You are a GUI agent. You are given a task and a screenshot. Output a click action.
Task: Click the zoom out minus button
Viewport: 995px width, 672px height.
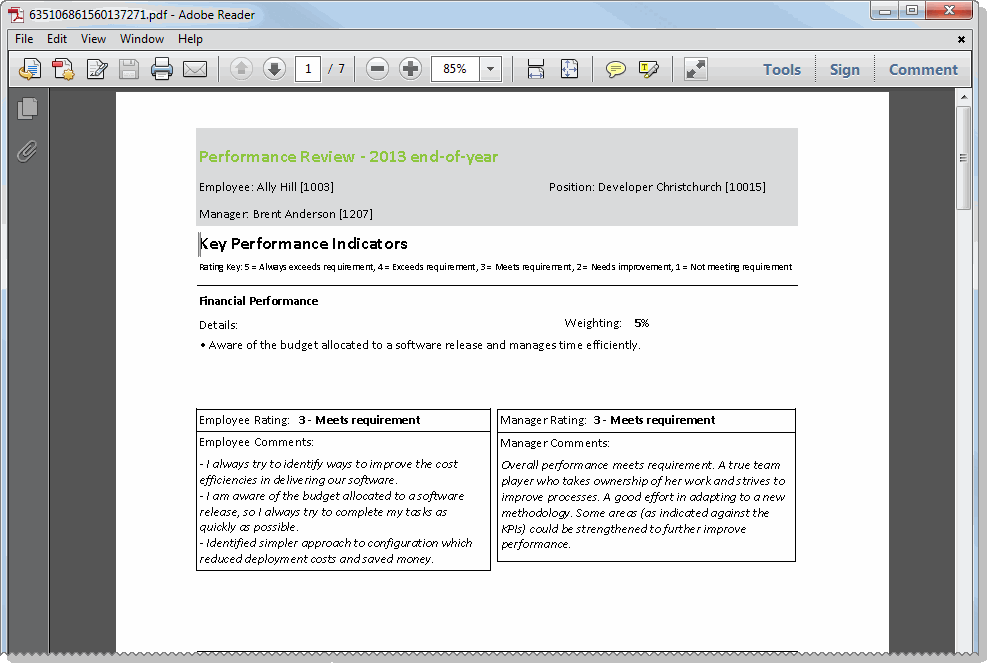pyautogui.click(x=377, y=69)
